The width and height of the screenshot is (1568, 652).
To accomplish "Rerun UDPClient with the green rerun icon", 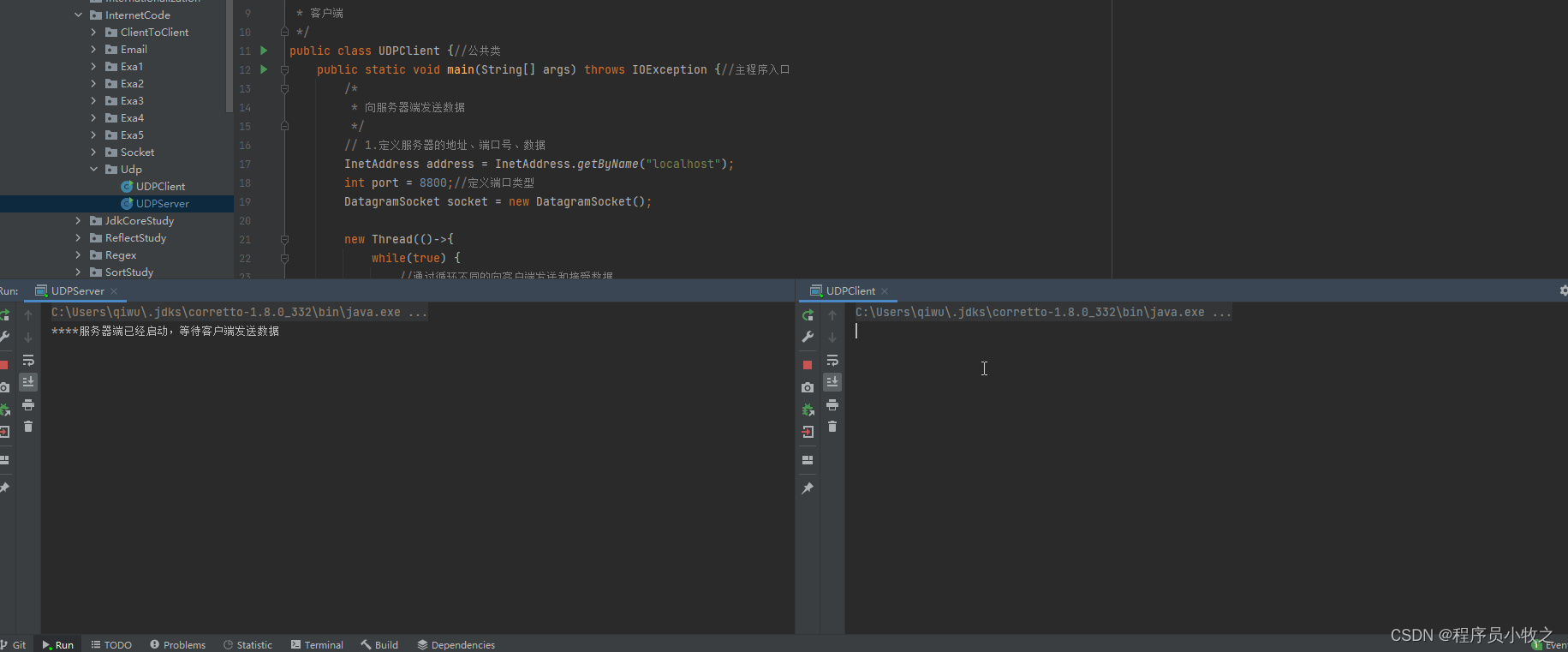I will 808,315.
